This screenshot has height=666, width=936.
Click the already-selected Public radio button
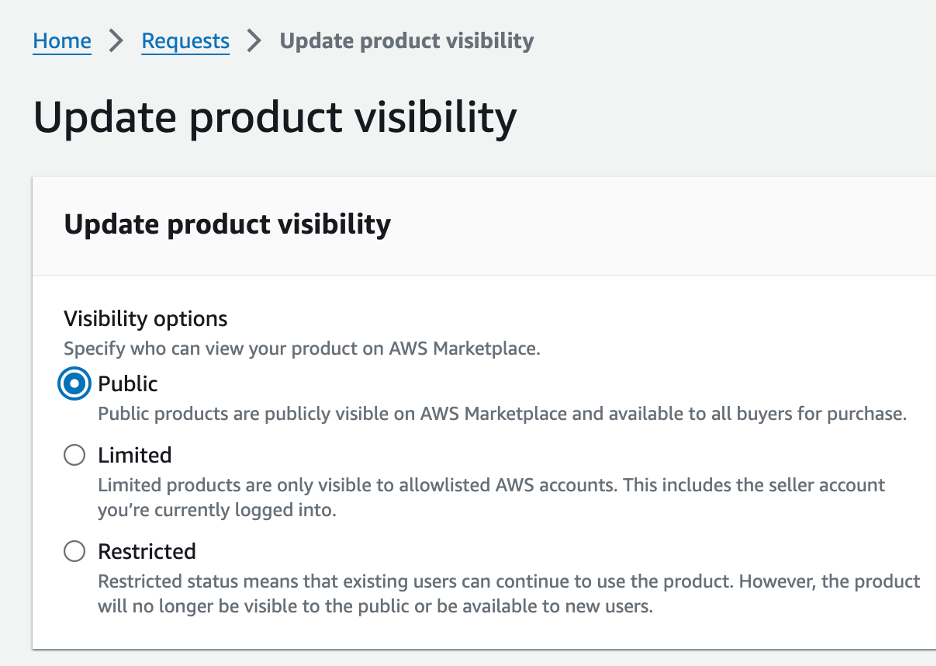[x=74, y=383]
